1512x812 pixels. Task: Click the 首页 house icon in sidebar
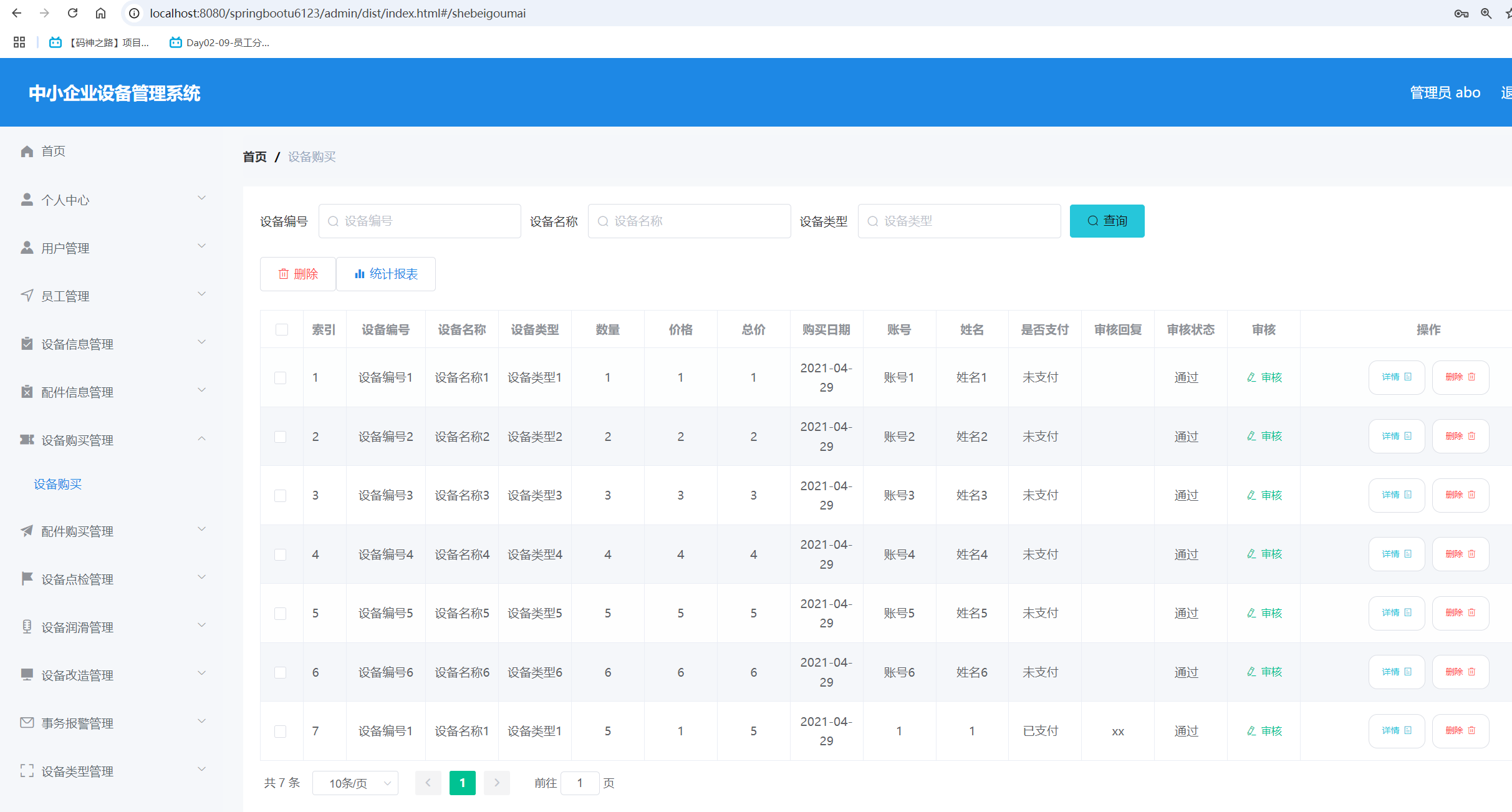27,152
